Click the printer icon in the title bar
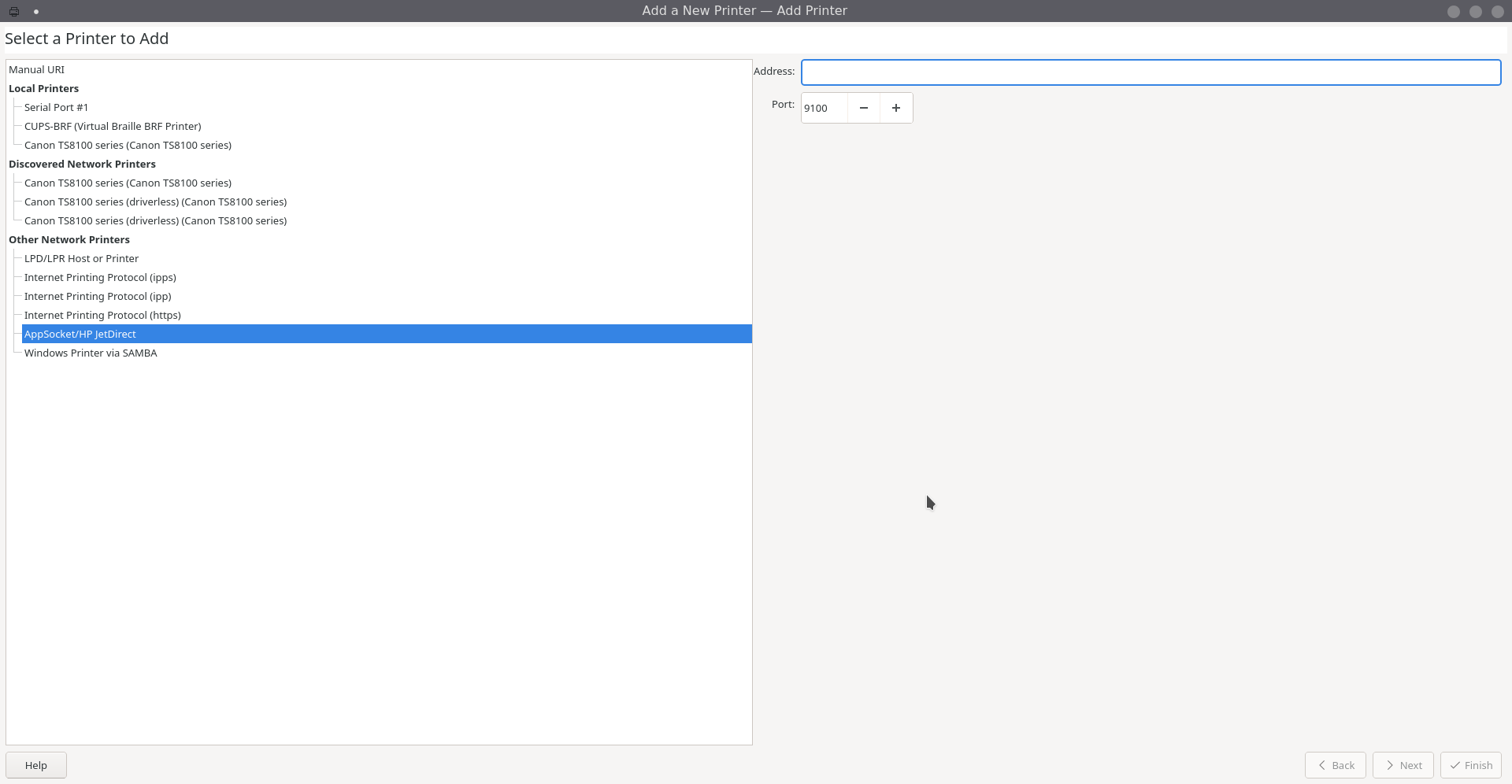This screenshot has height=784, width=1512. [14, 11]
